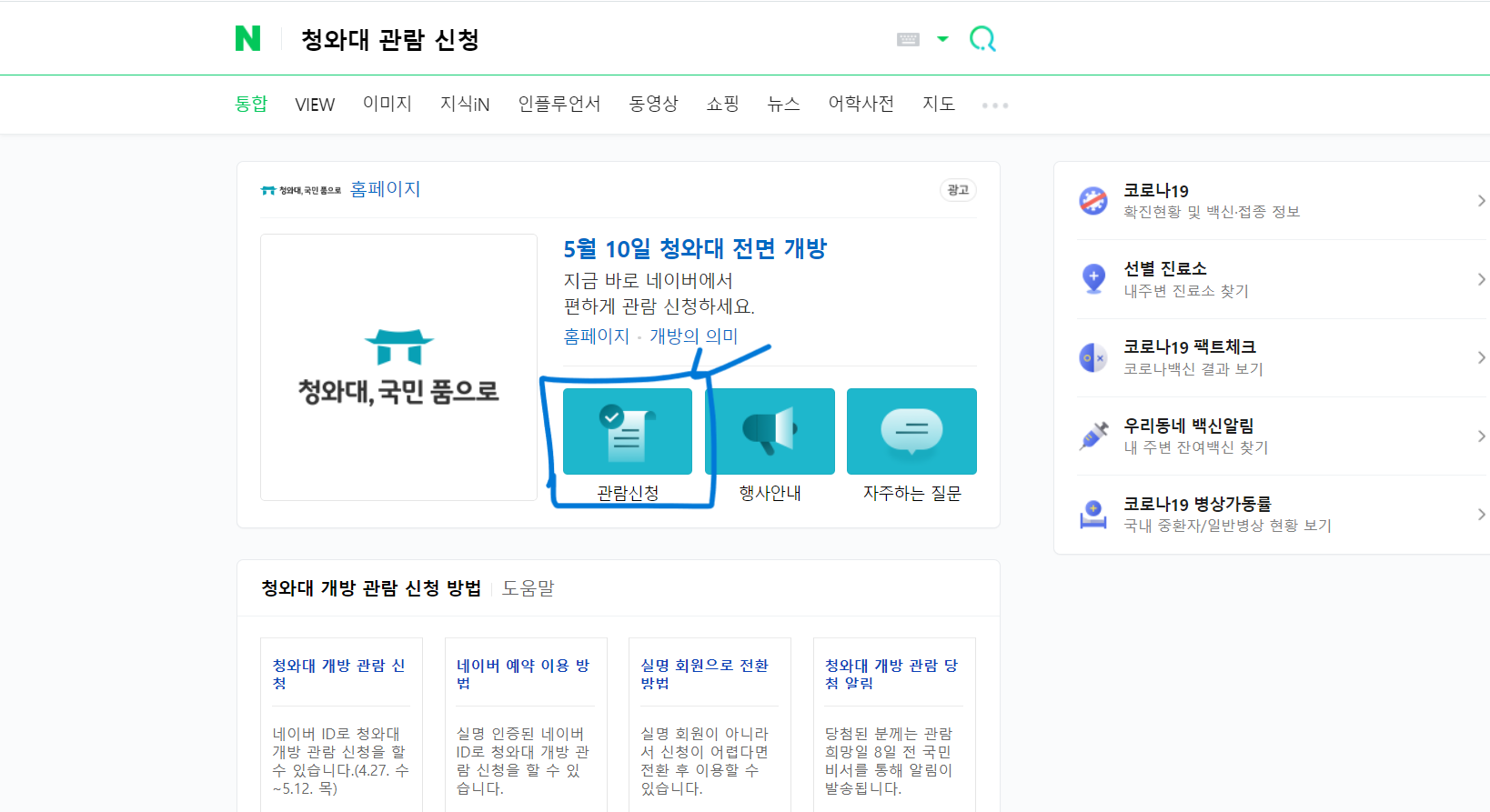This screenshot has width=1490, height=812.
Task: Click the 관람신청 label
Action: 628,493
